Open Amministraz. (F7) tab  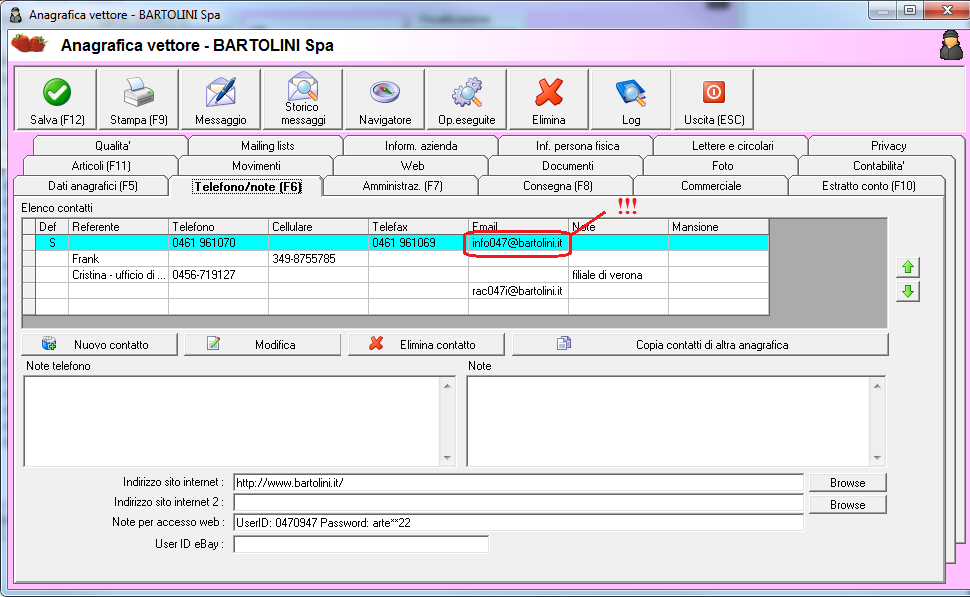[x=402, y=186]
